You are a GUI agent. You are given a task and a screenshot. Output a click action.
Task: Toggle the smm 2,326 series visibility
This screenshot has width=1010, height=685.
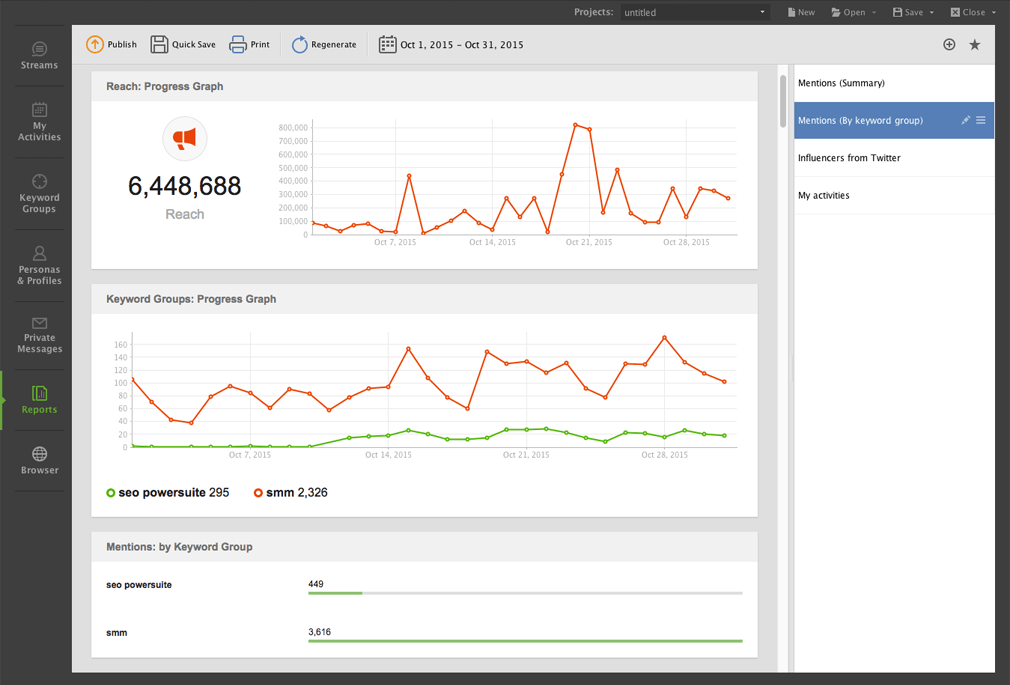pos(290,492)
